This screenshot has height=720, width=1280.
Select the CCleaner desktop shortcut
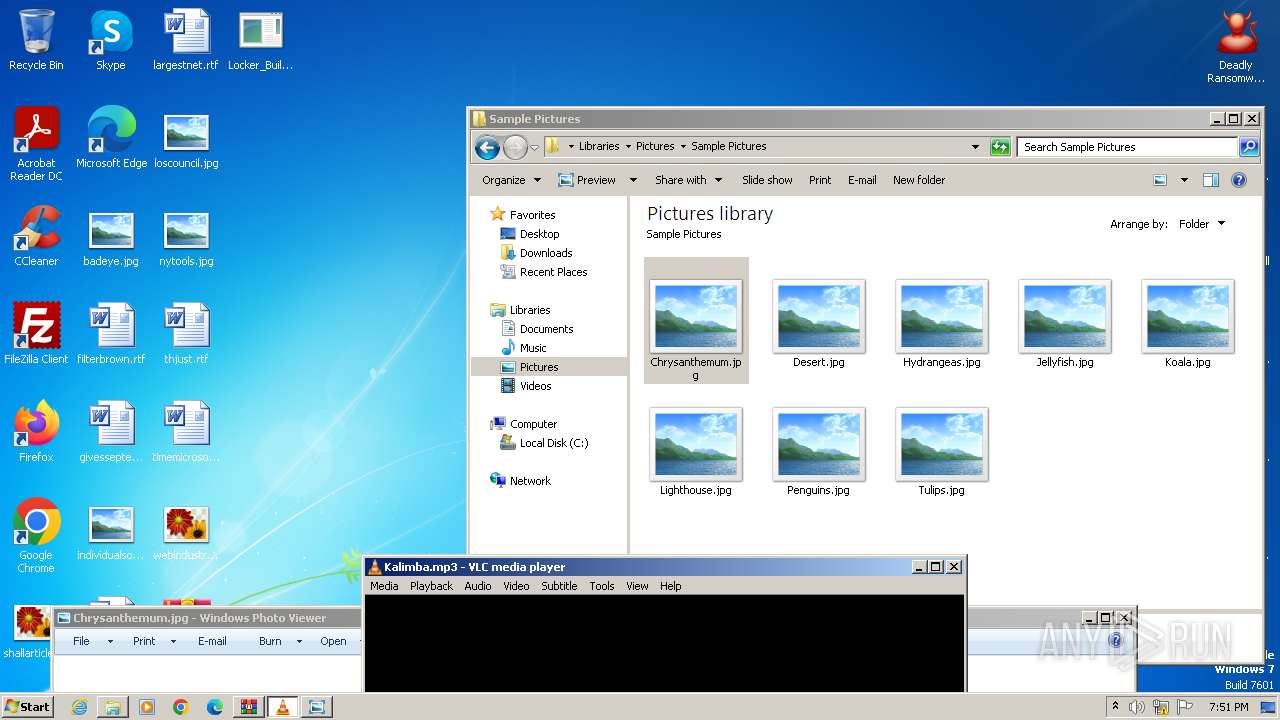(36, 236)
